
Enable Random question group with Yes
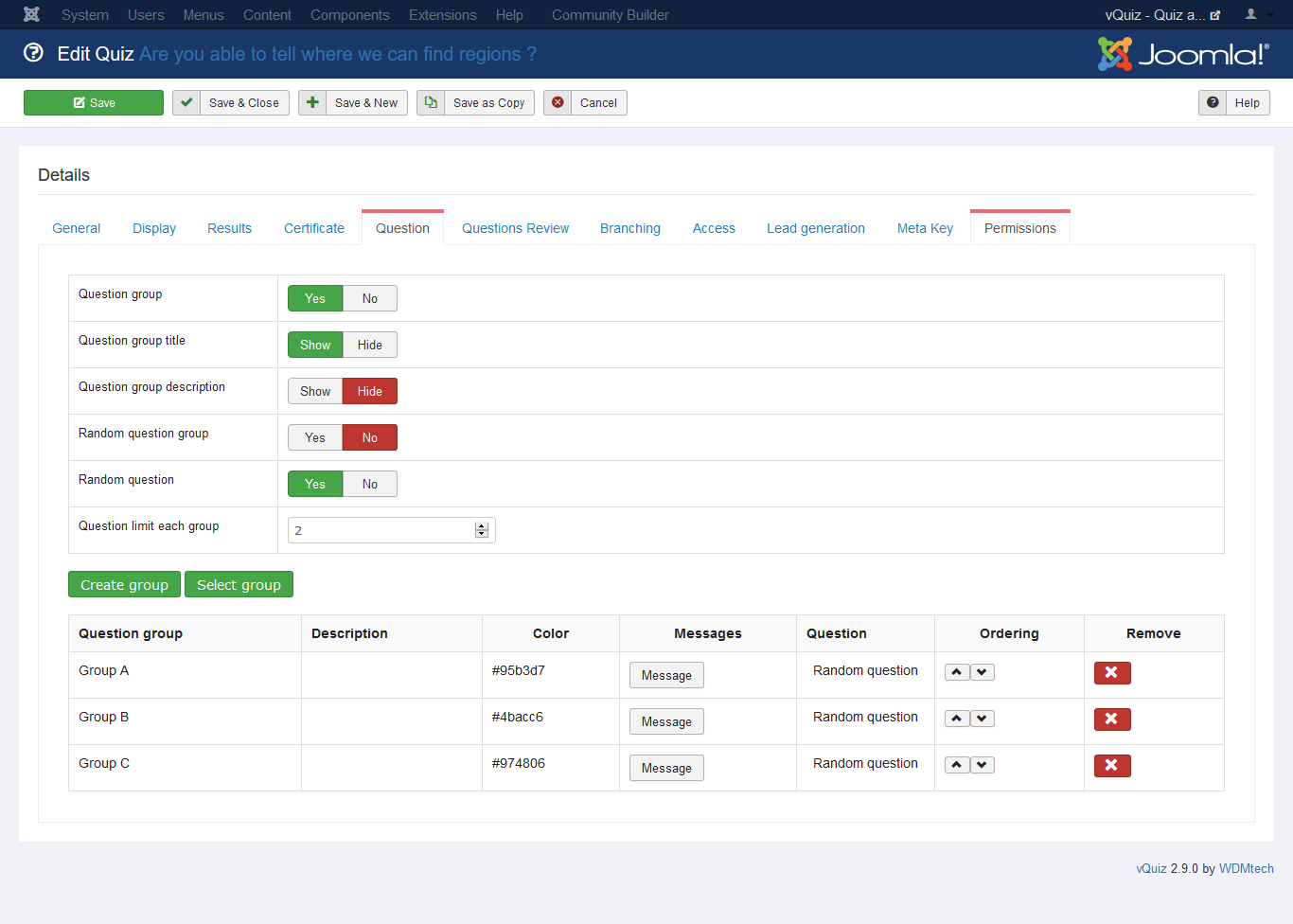tap(315, 438)
